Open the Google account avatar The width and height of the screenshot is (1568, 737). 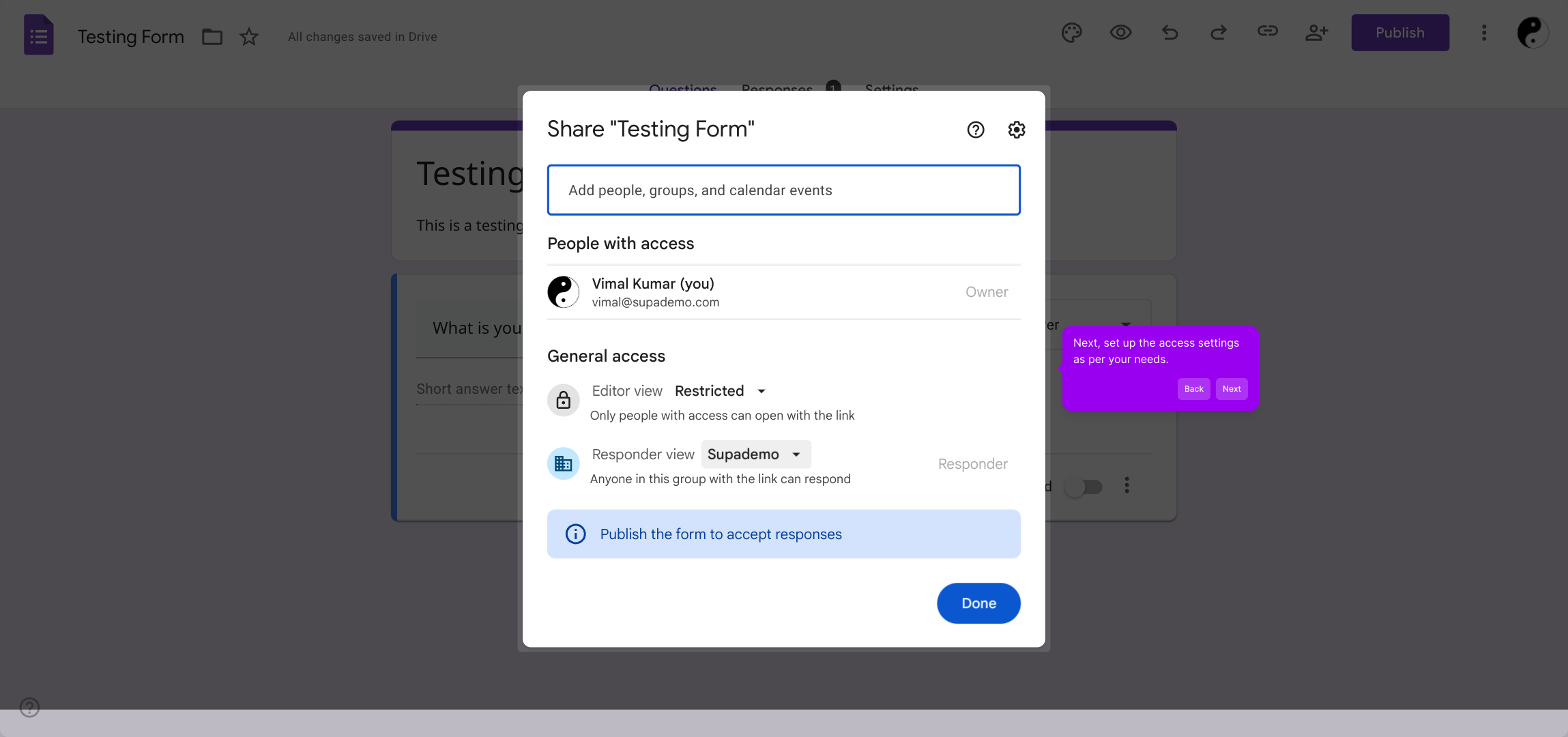click(1533, 33)
